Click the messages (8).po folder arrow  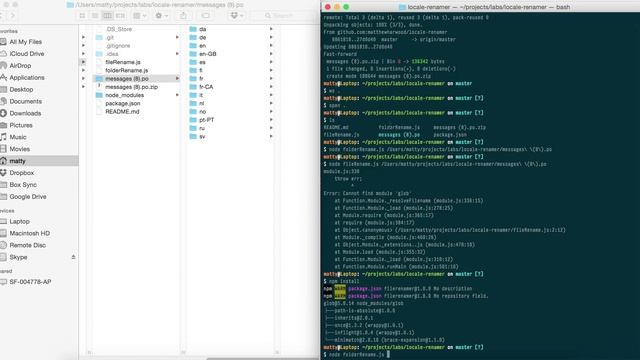coord(177,78)
